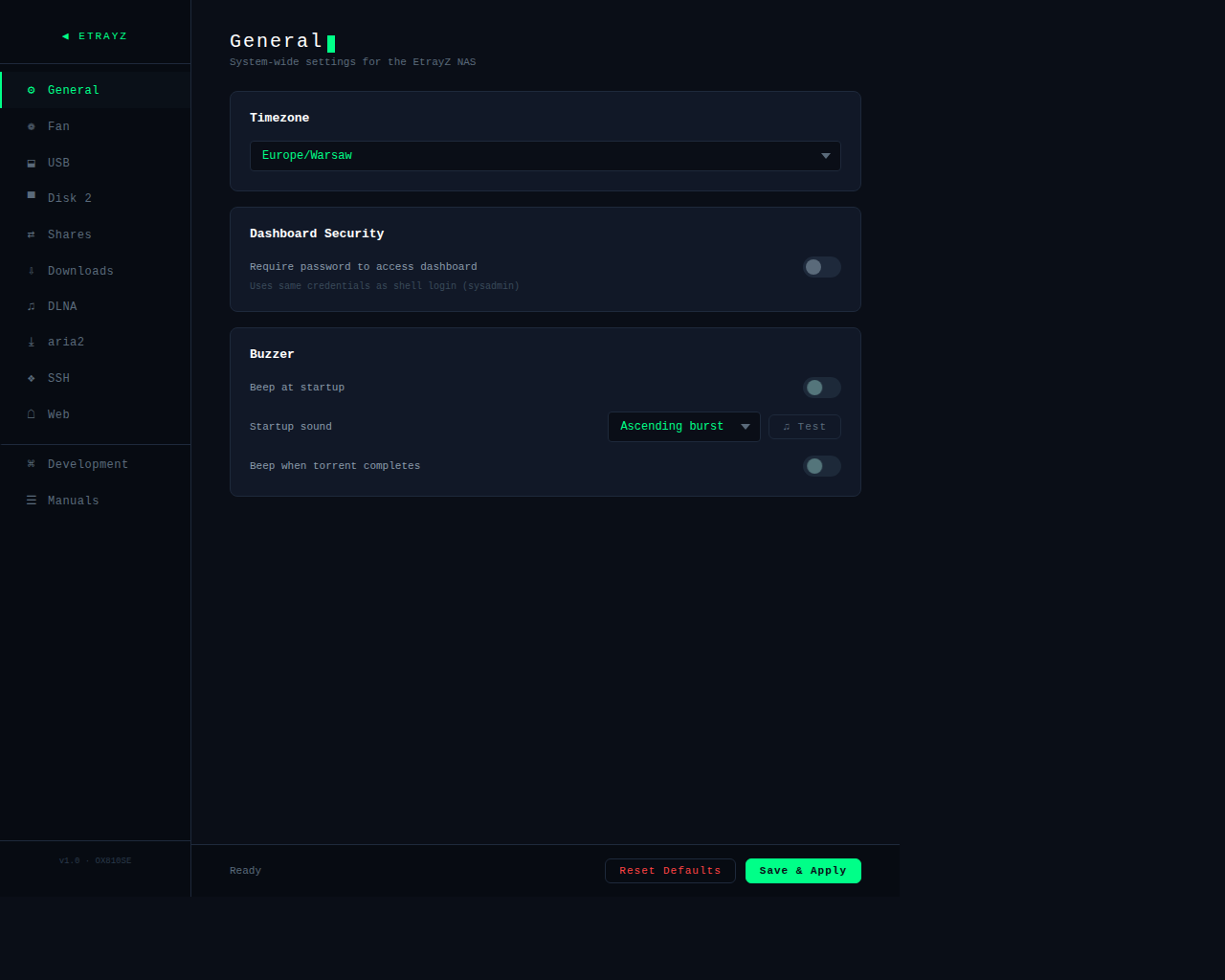This screenshot has width=1225, height=980.
Task: Click the Disk 2 storage icon
Action: point(32,197)
